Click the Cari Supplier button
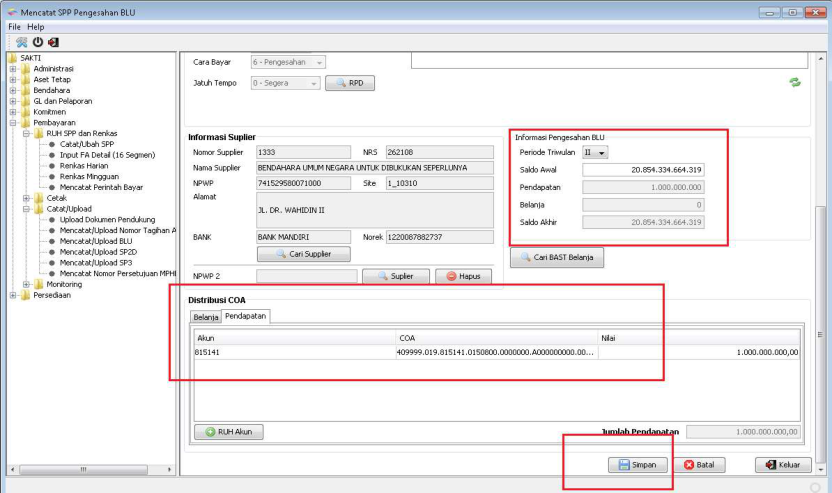Image resolution: width=832 pixels, height=493 pixels. (302, 254)
